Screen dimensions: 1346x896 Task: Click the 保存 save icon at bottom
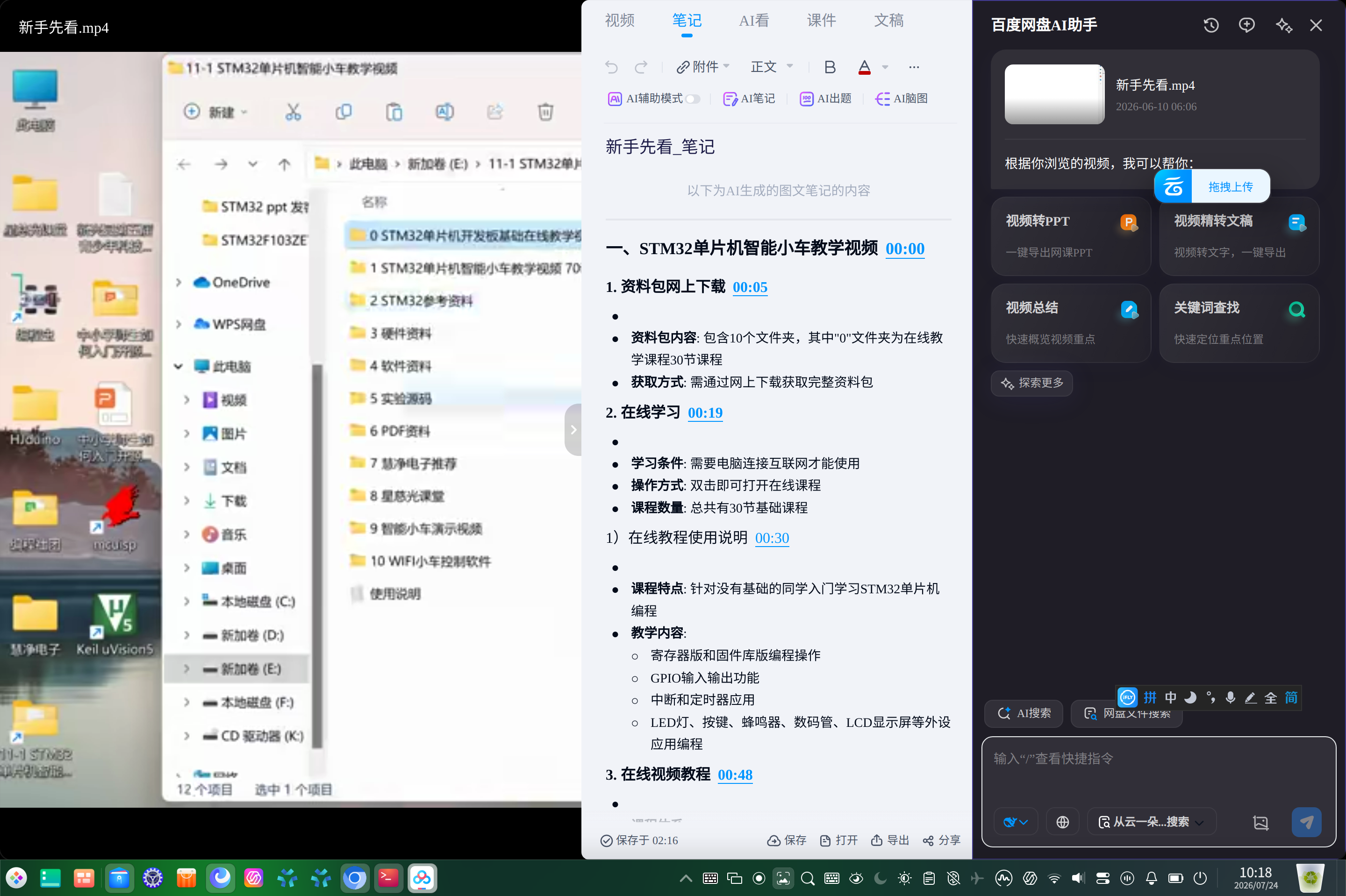point(787,840)
